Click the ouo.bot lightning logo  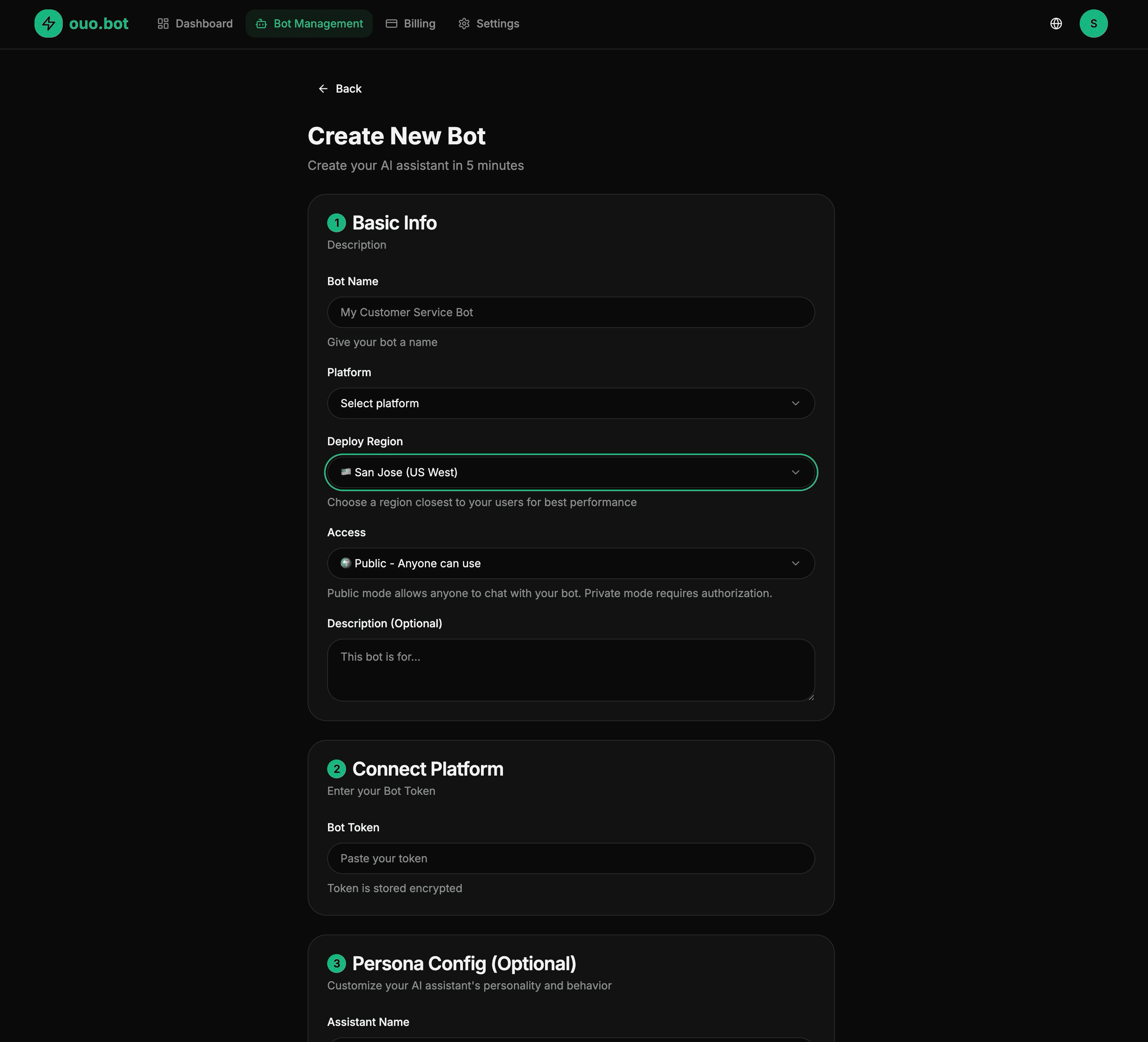(48, 24)
